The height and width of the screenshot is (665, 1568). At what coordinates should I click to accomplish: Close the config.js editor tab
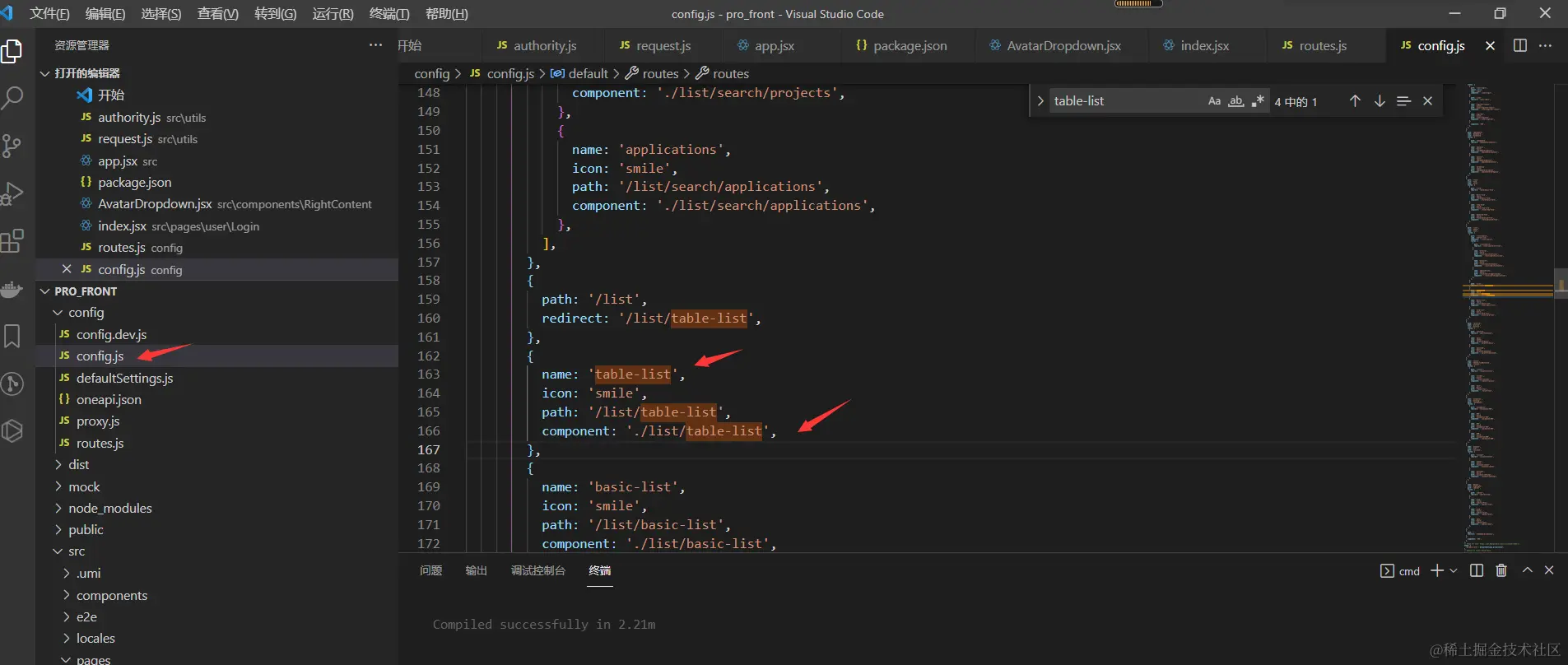pos(1490,45)
